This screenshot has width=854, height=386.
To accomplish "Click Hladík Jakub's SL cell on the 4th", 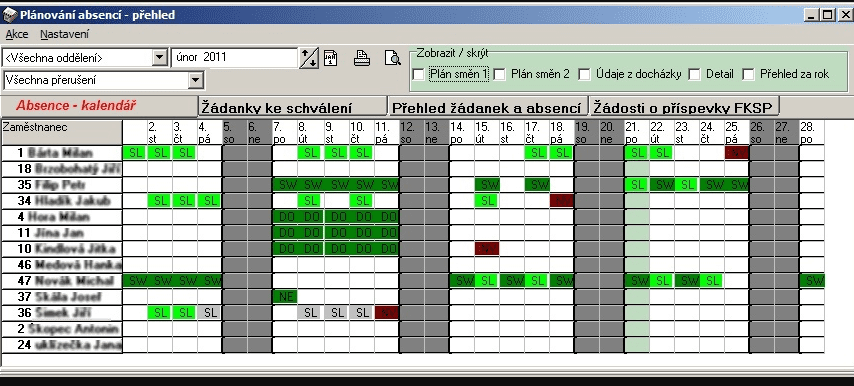I will pos(210,201).
